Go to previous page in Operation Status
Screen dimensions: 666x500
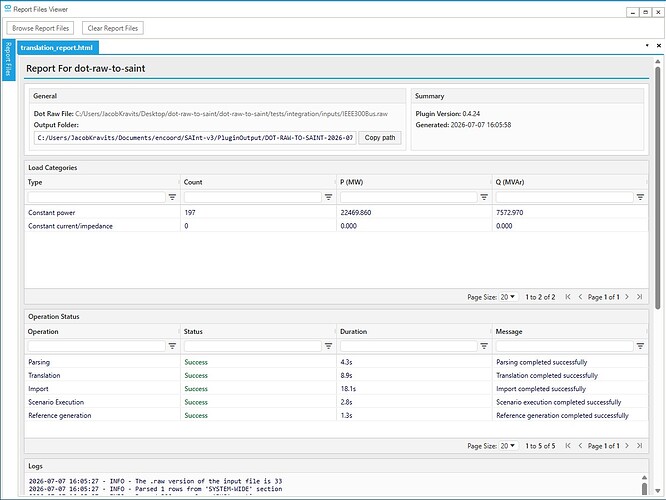580,446
